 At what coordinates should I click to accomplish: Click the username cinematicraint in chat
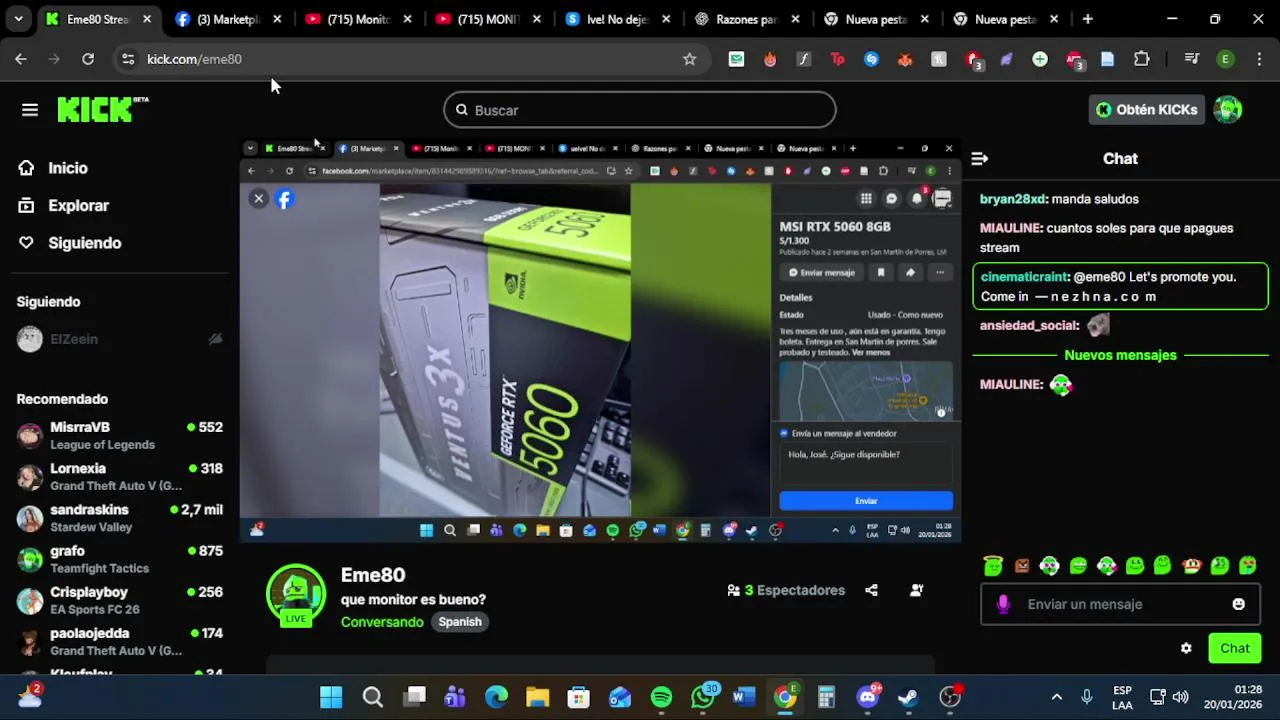(x=1025, y=277)
